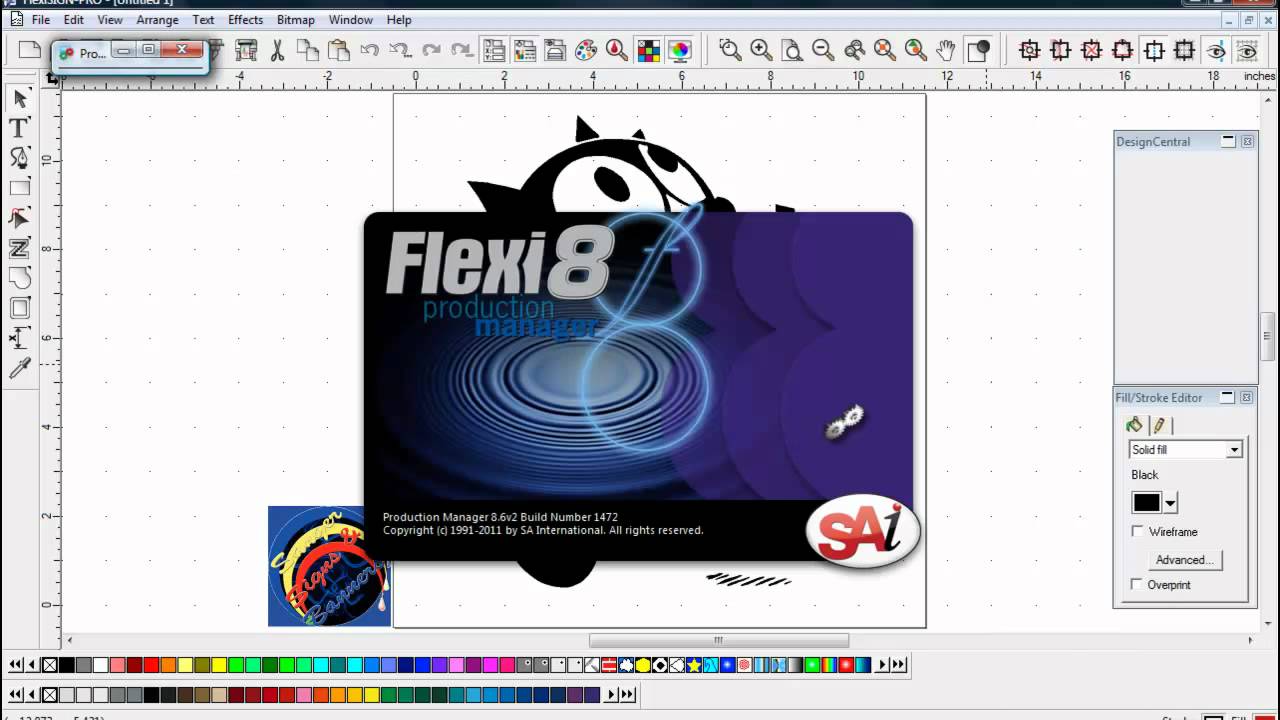1280x720 pixels.
Task: Open the File menu
Action: coord(41,20)
